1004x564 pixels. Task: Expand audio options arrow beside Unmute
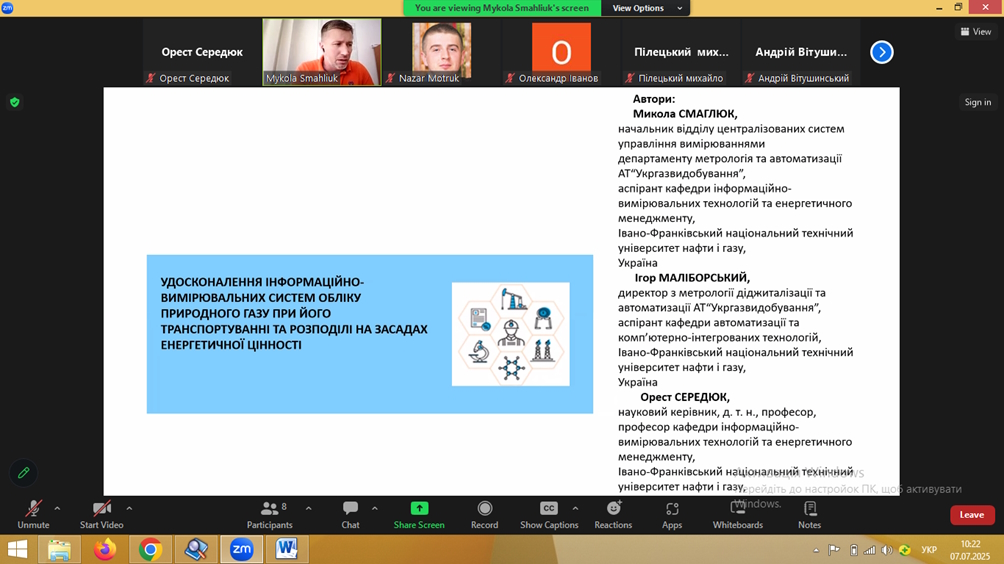[x=57, y=509]
